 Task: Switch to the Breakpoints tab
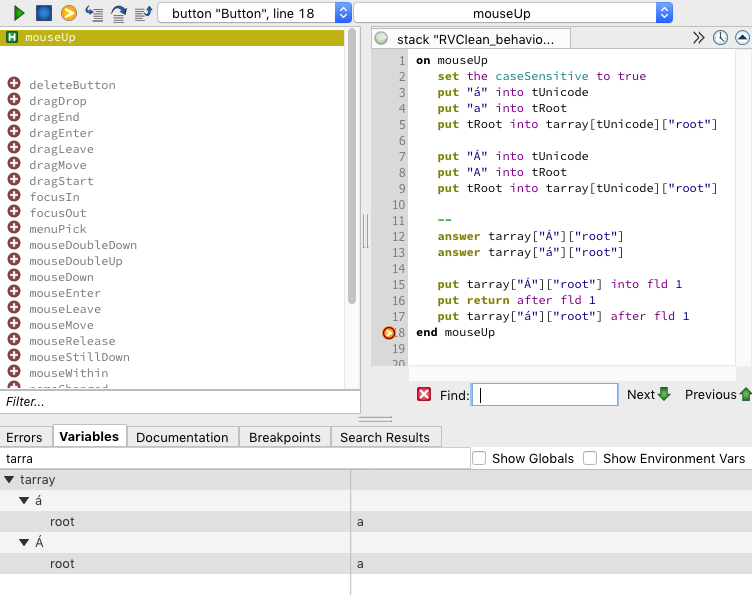tap(284, 437)
